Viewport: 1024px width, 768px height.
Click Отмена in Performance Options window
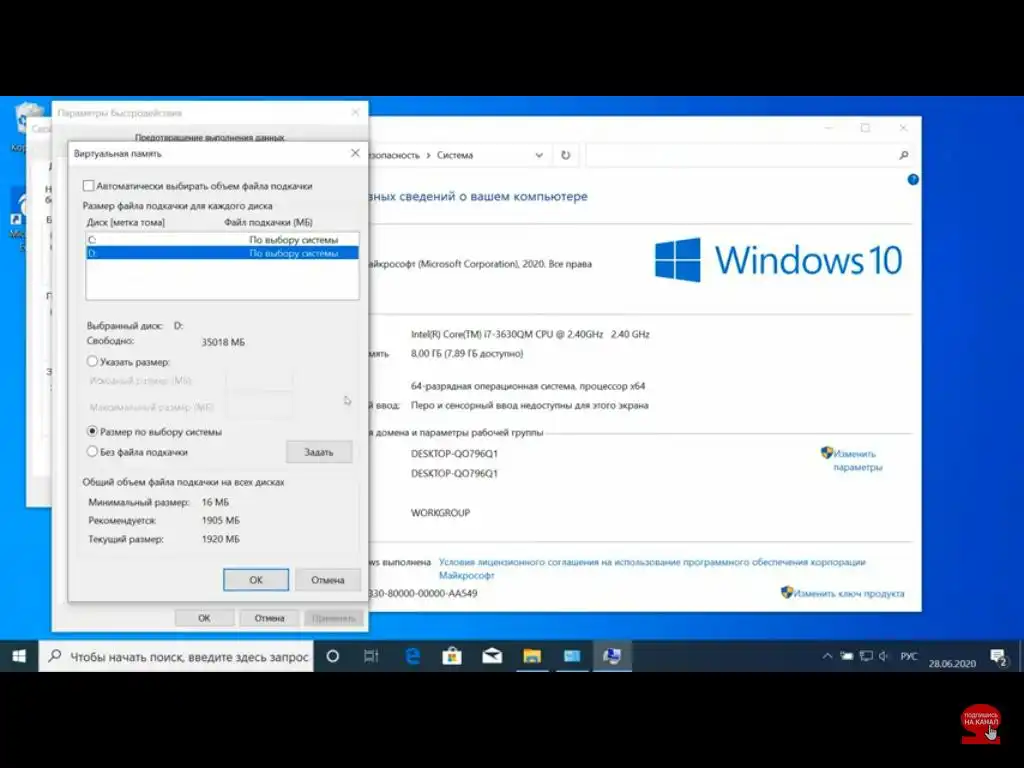(x=269, y=618)
